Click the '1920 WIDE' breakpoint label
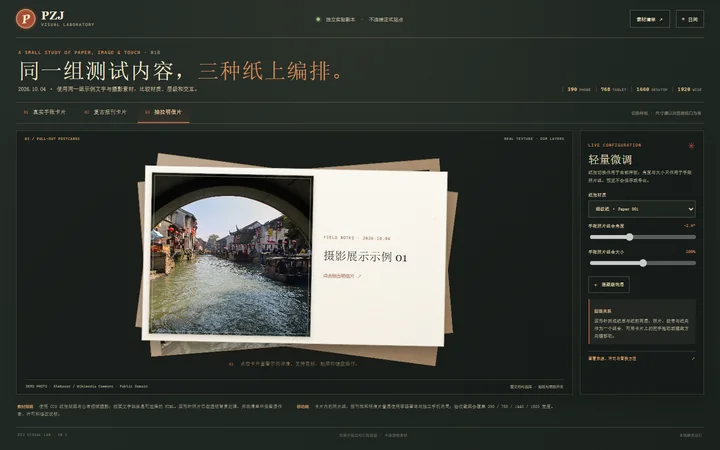The width and height of the screenshot is (720, 450). pyautogui.click(x=689, y=89)
